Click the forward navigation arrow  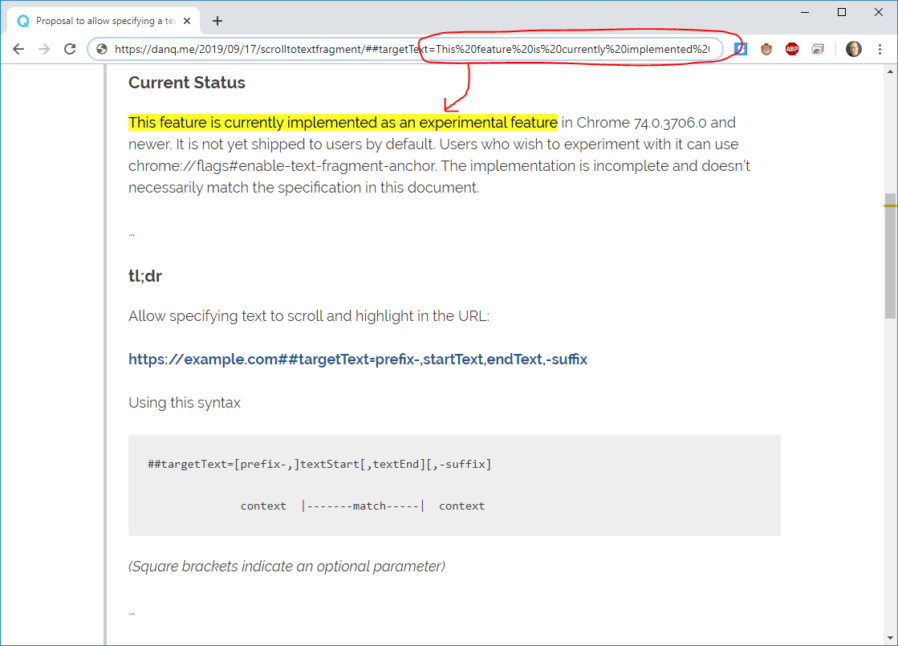(43, 48)
